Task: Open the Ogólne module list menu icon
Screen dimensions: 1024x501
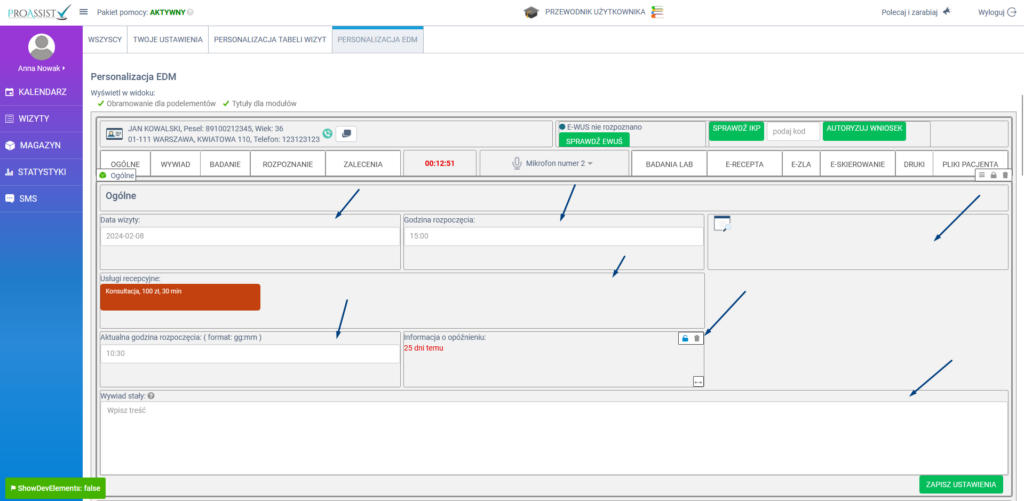Action: [981, 175]
